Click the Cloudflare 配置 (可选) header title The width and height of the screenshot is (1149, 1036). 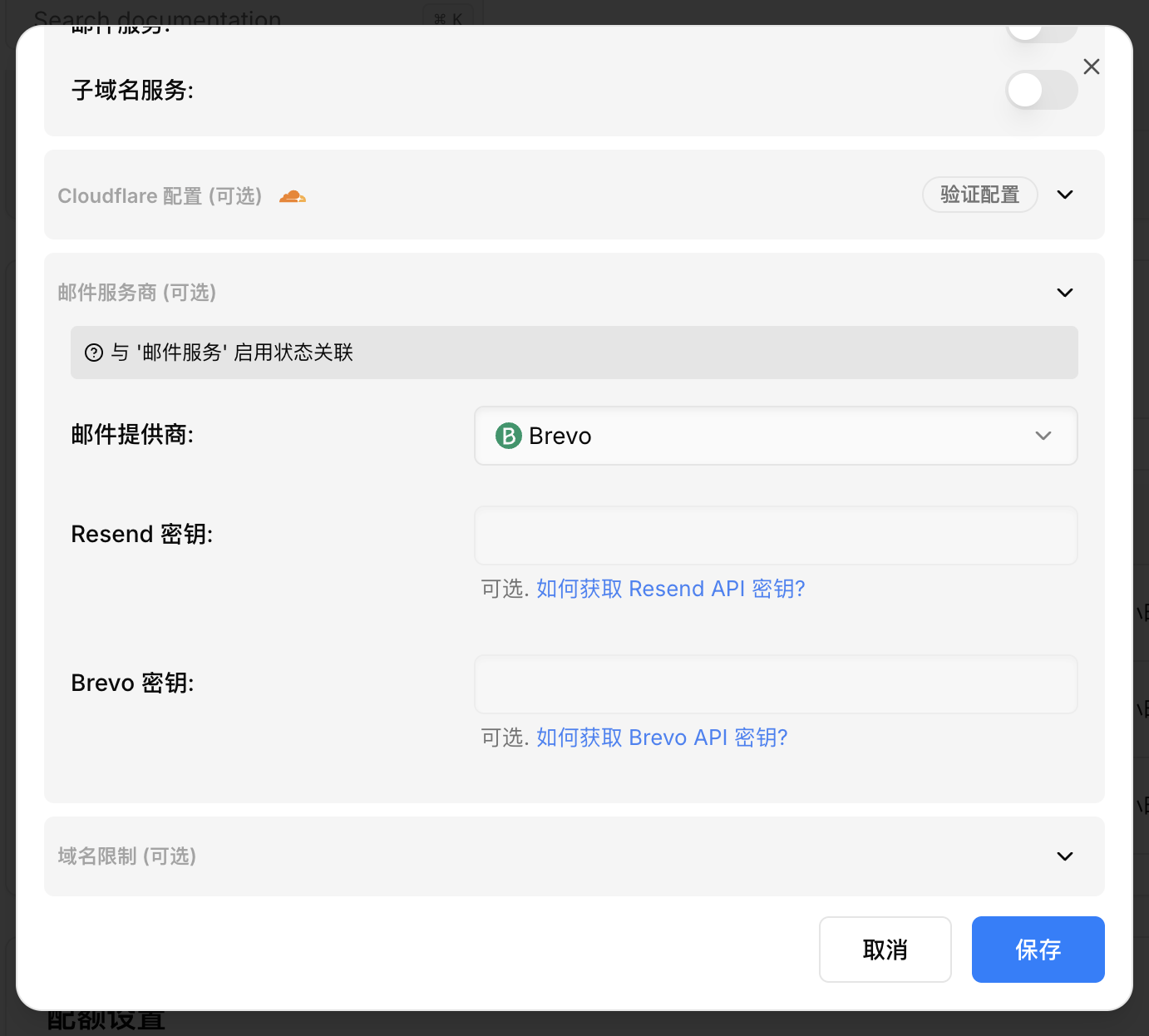pyautogui.click(x=160, y=196)
